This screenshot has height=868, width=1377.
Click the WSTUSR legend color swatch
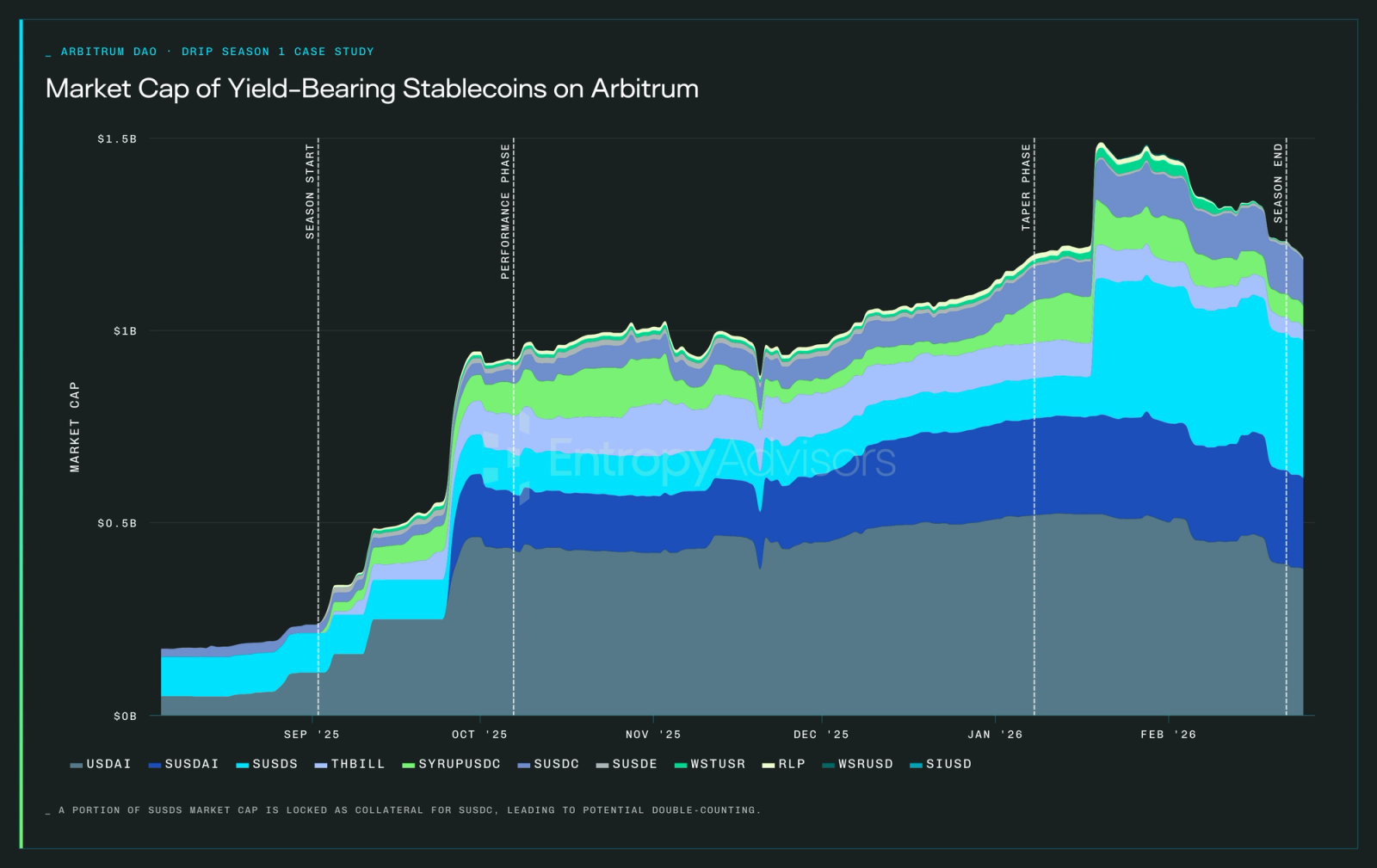[681, 765]
